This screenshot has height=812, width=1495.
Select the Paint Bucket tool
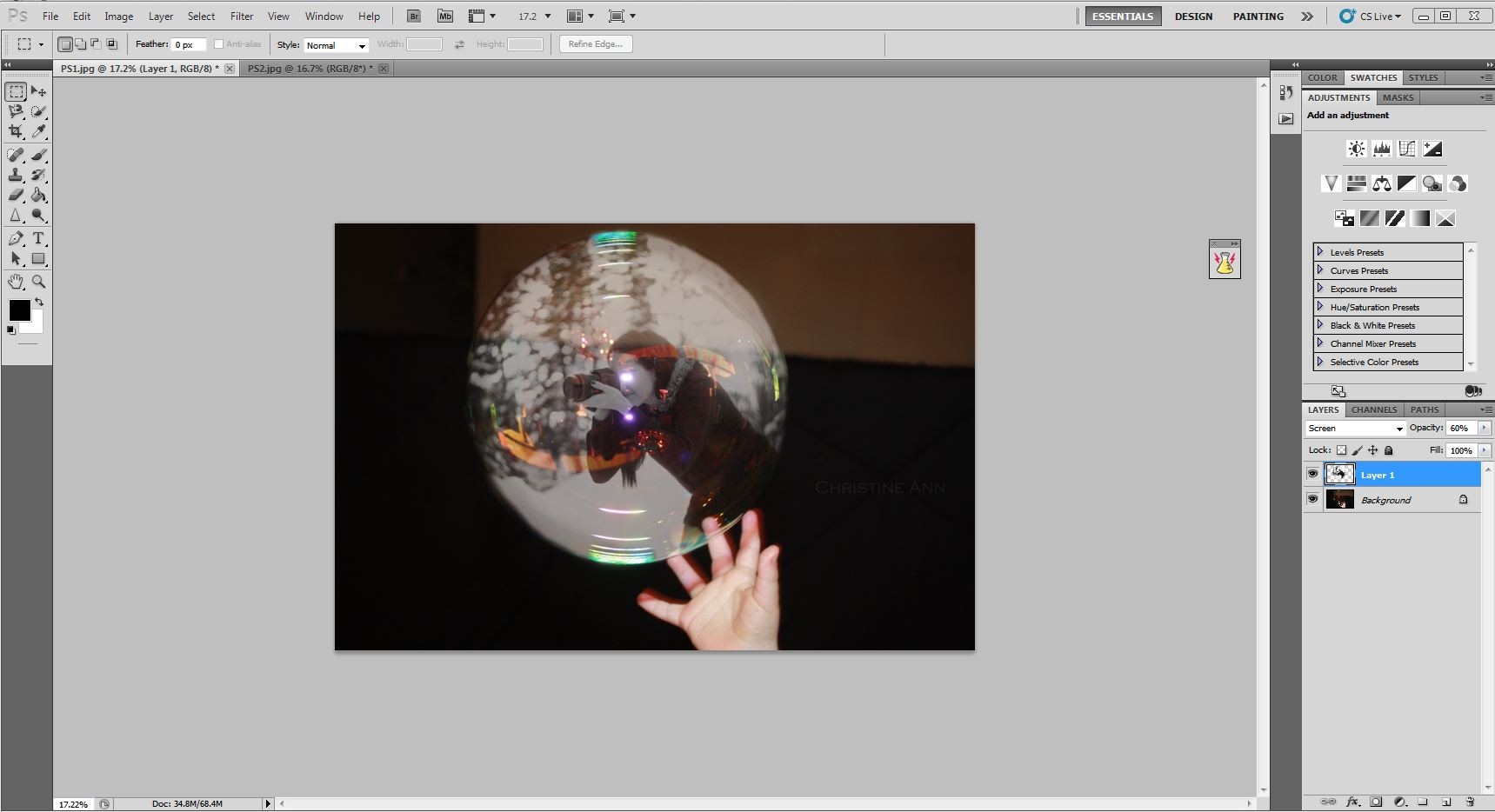tap(38, 195)
